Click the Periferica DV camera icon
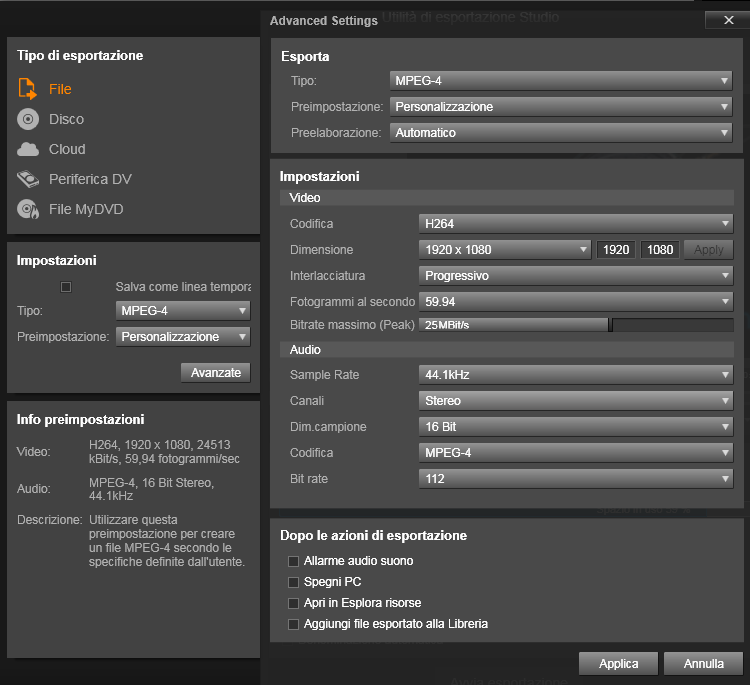The width and height of the screenshot is (750, 685). [x=28, y=179]
